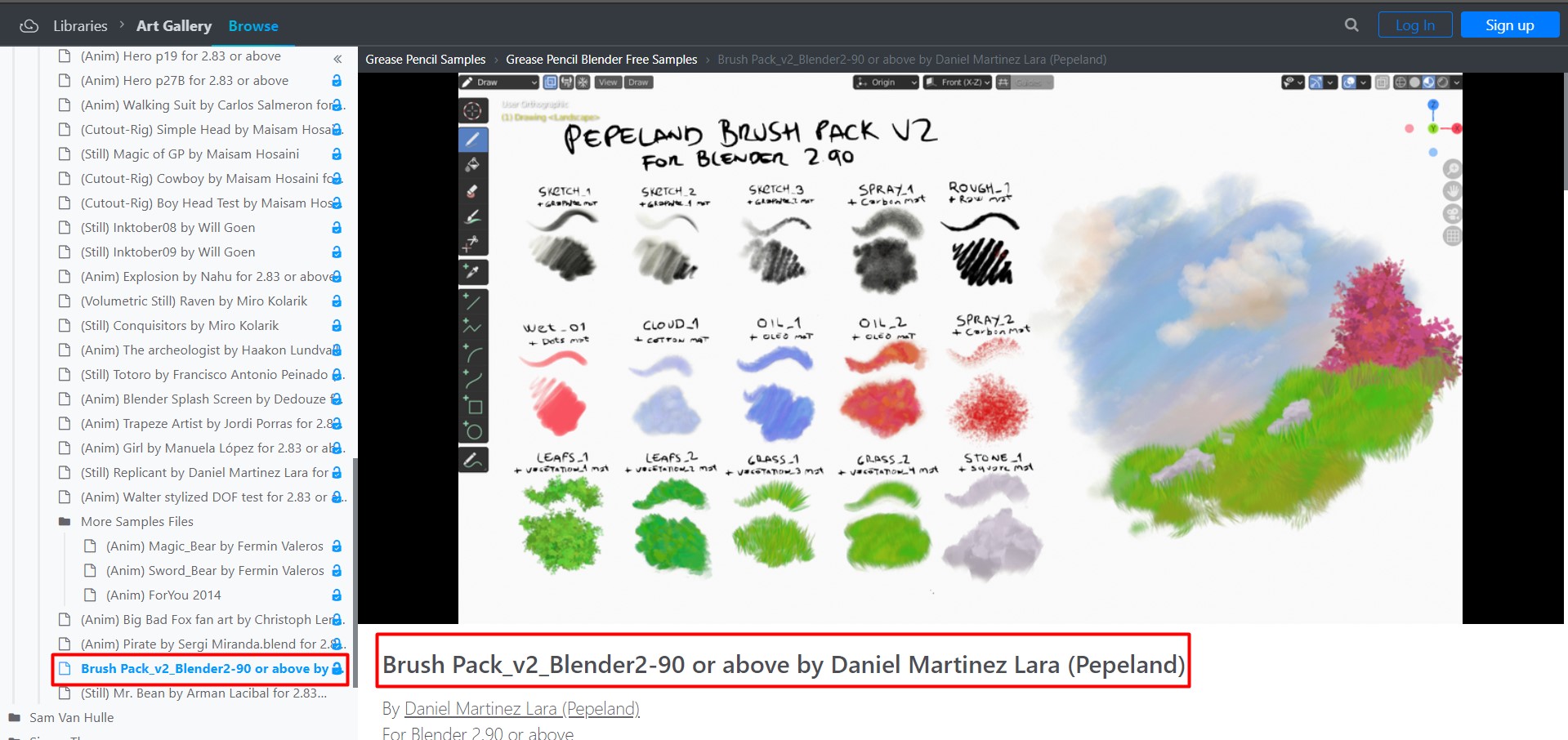Select the Box primitive tool
1568x740 pixels.
tap(473, 406)
